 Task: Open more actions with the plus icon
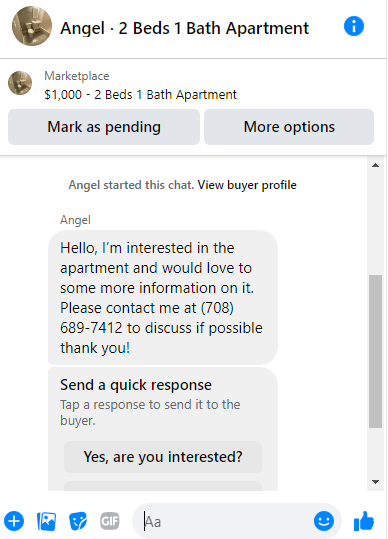point(14,521)
